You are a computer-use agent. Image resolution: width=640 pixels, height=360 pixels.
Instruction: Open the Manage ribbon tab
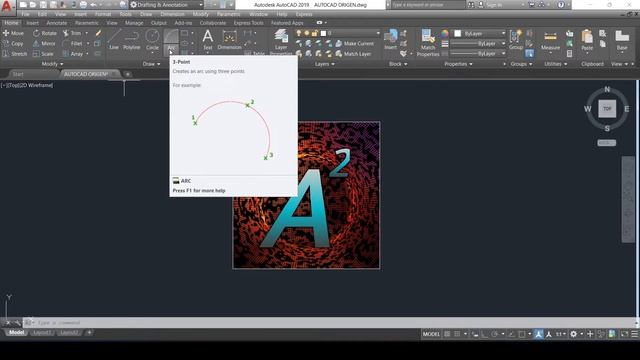[x=134, y=23]
